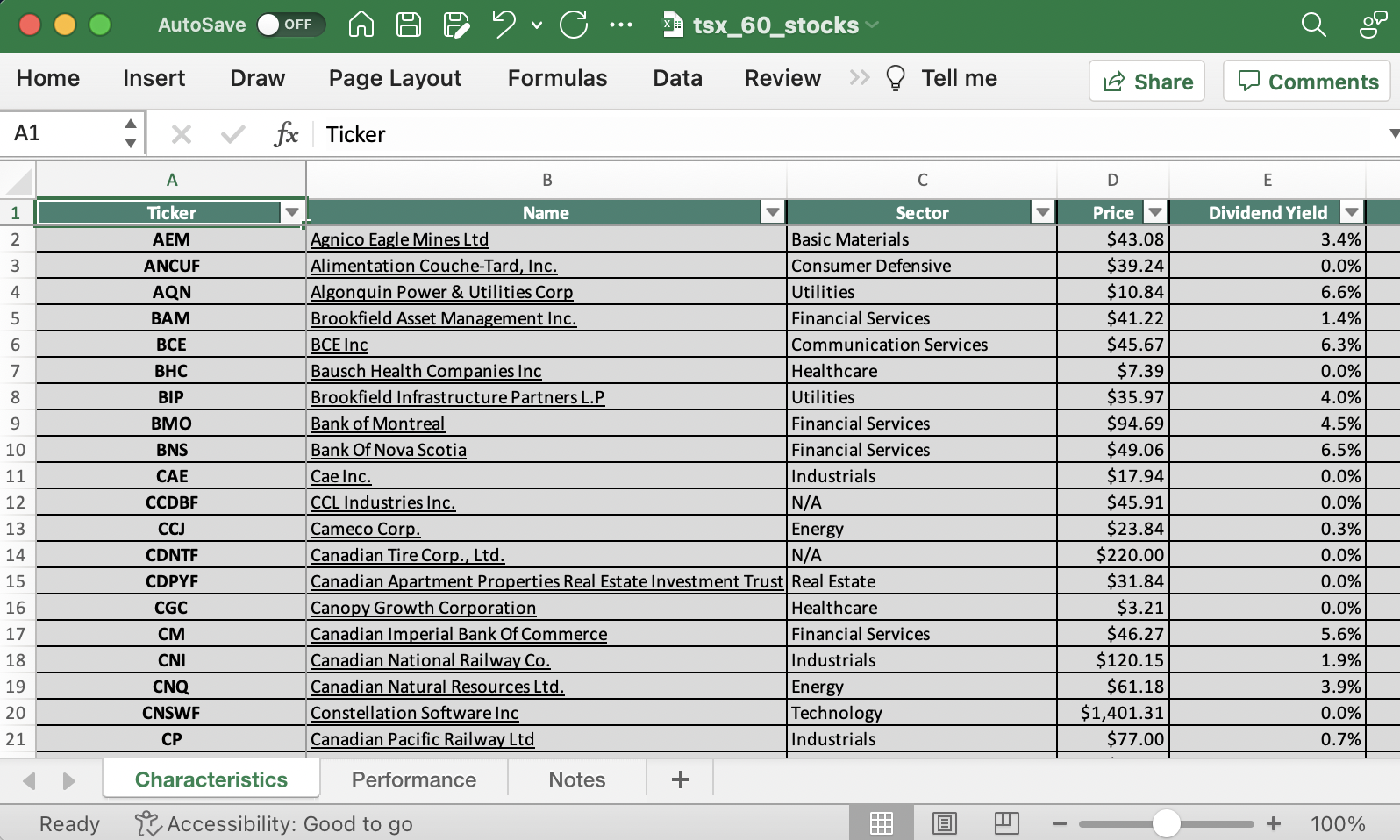Image resolution: width=1400 pixels, height=840 pixels.
Task: Open the Ticker column filter dropdown
Action: (292, 212)
